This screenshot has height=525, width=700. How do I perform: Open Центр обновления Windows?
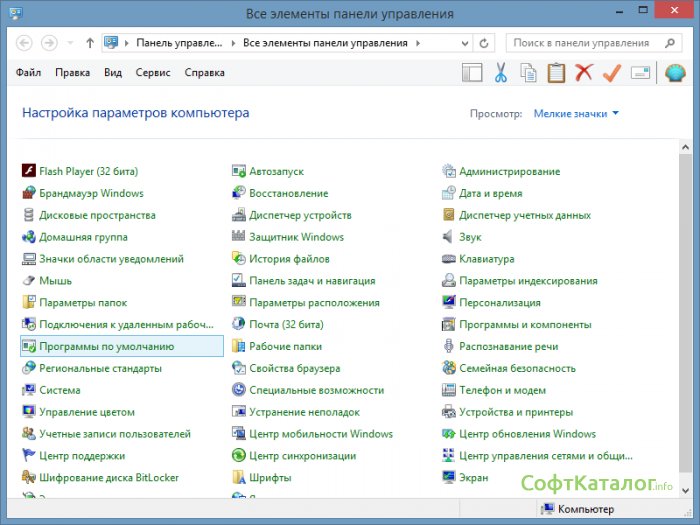[x=526, y=434]
